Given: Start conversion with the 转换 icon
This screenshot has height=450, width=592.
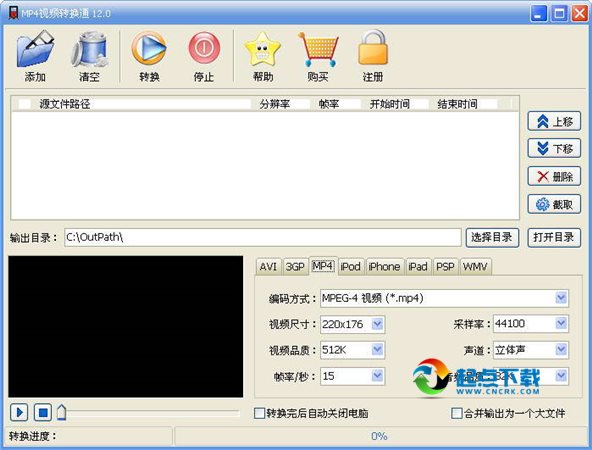Looking at the screenshot, I should pyautogui.click(x=149, y=48).
